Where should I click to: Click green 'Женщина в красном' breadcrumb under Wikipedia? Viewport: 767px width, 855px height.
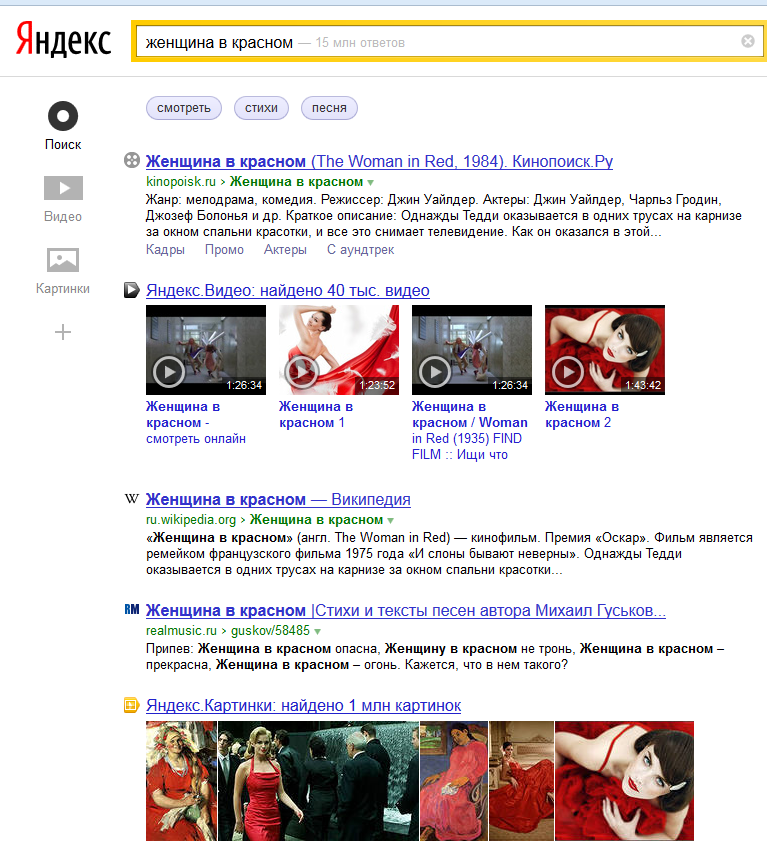coord(316,520)
